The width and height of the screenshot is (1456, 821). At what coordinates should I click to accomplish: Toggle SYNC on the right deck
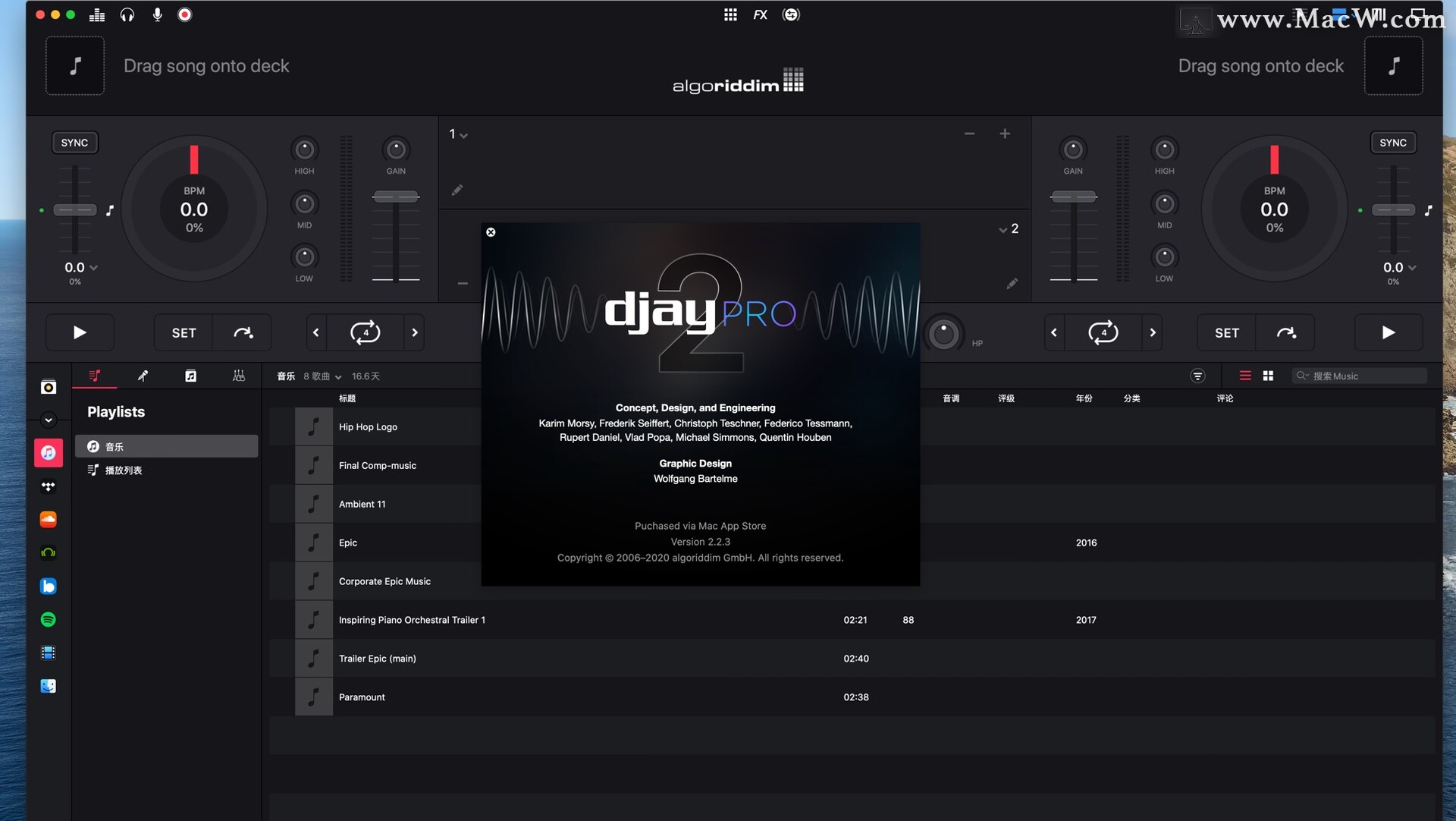pyautogui.click(x=1393, y=143)
